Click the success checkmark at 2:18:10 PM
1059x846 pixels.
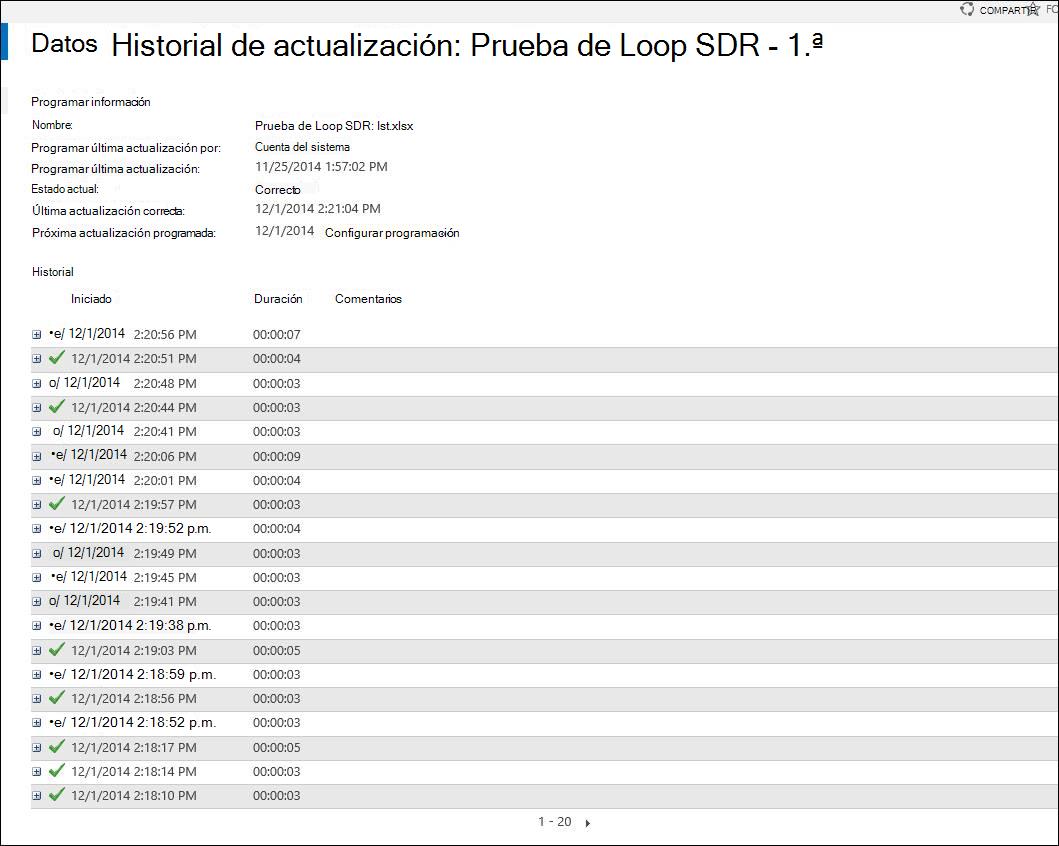pyautogui.click(x=57, y=795)
